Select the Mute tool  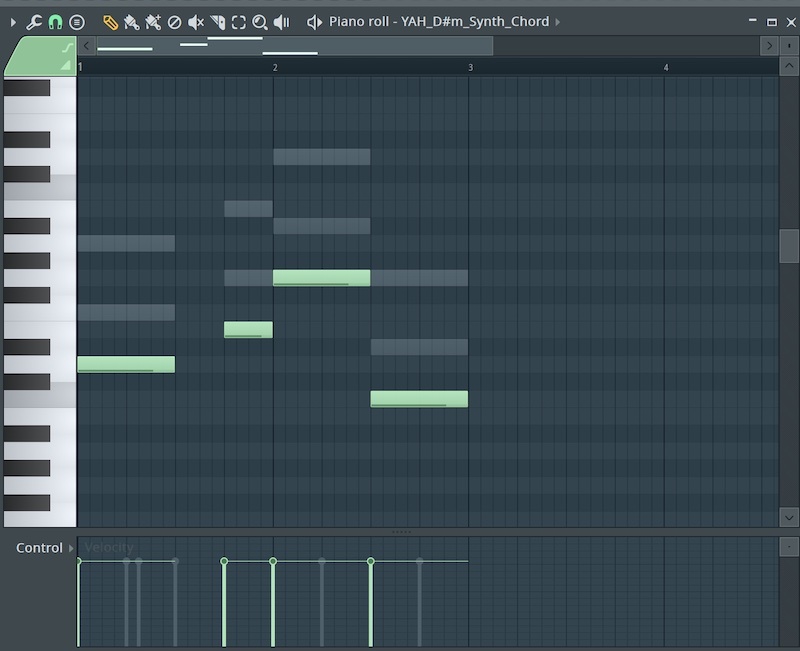point(196,22)
